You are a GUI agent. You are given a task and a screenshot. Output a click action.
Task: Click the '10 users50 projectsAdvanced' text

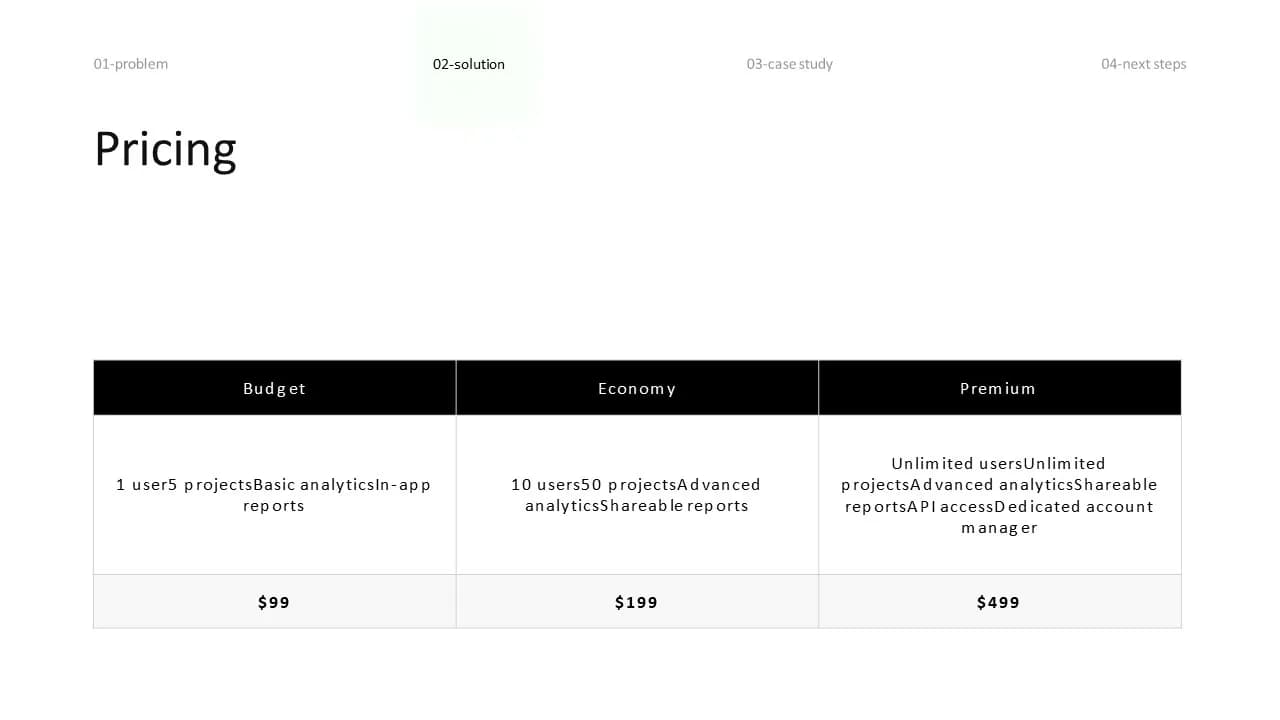pos(636,485)
